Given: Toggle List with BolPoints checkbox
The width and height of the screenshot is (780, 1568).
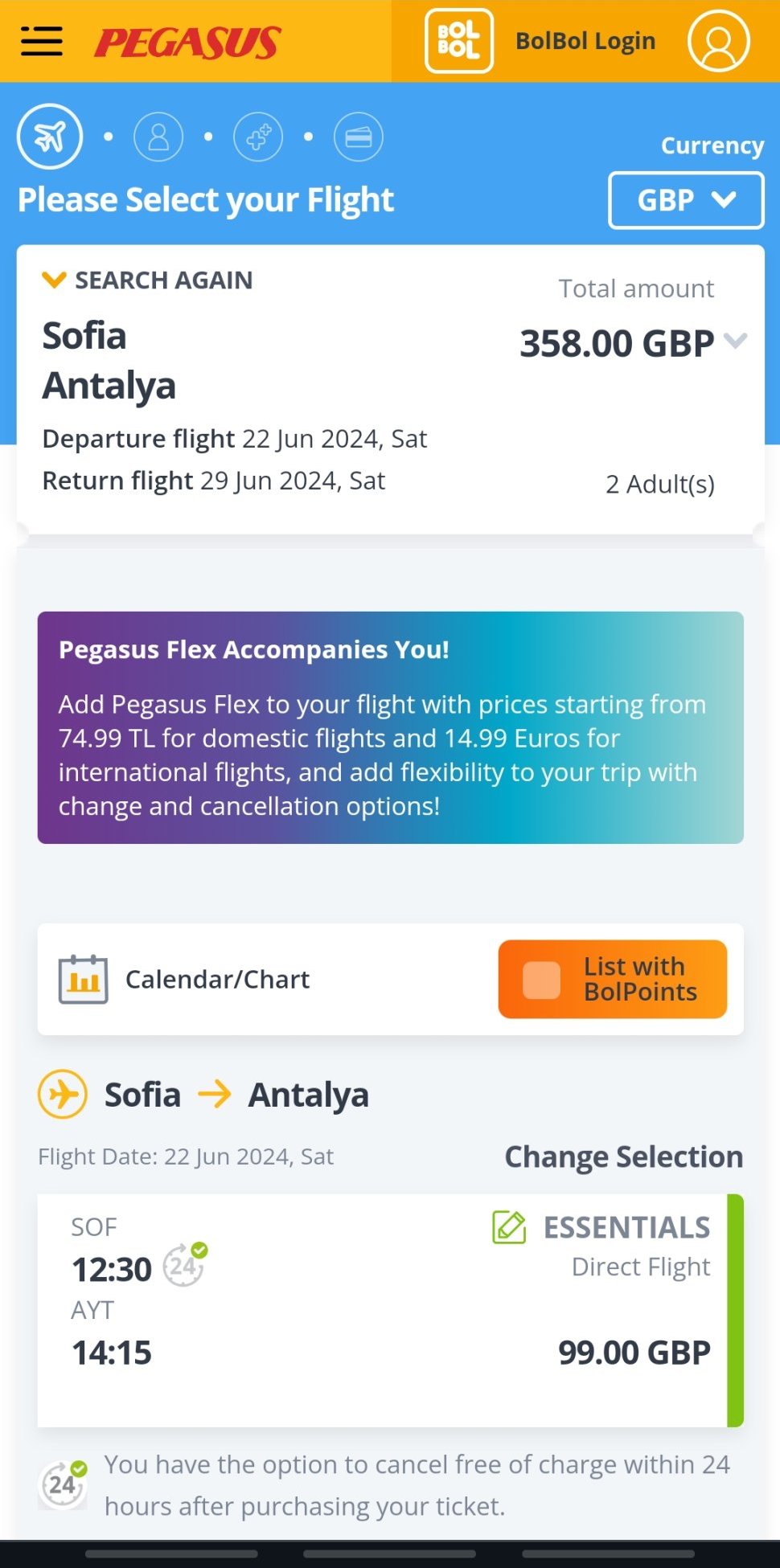Looking at the screenshot, I should (x=541, y=980).
